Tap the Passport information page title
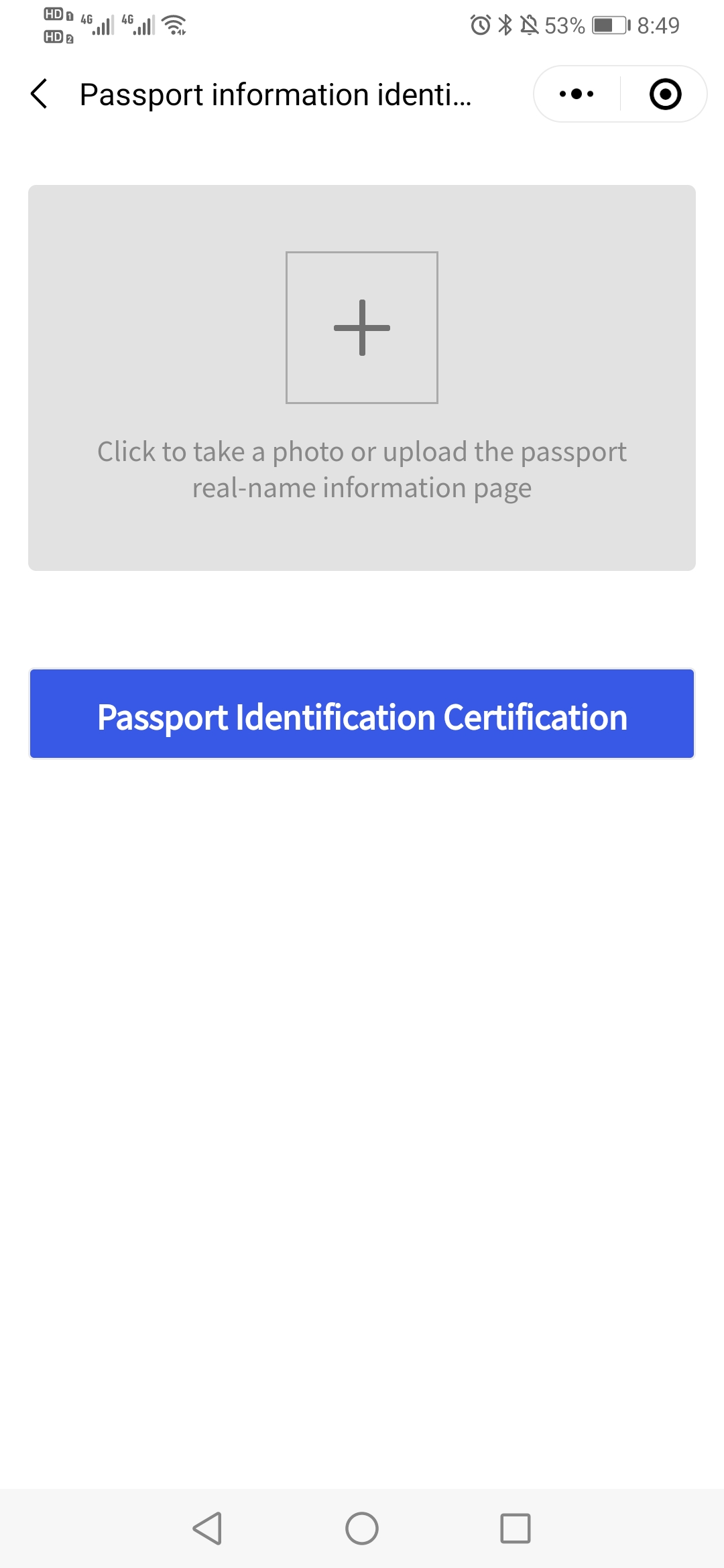 [x=276, y=94]
